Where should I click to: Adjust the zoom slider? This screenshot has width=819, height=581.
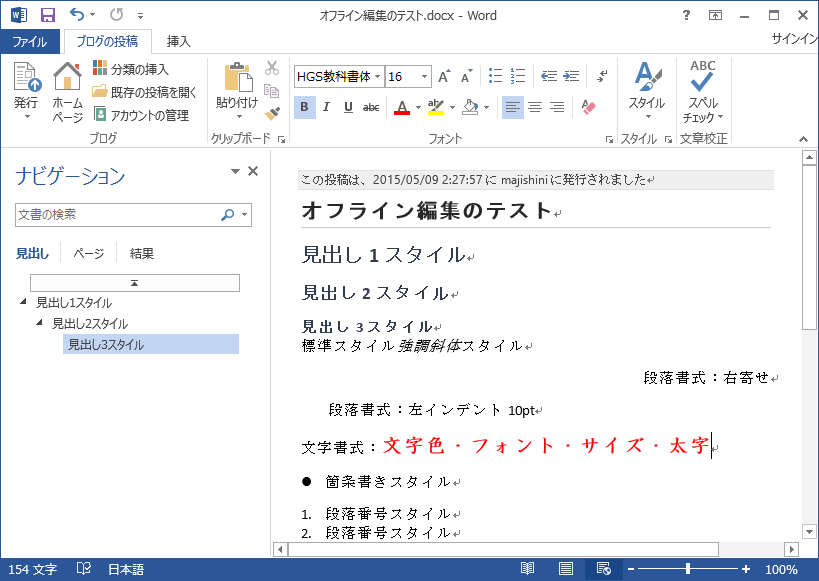pos(686,568)
